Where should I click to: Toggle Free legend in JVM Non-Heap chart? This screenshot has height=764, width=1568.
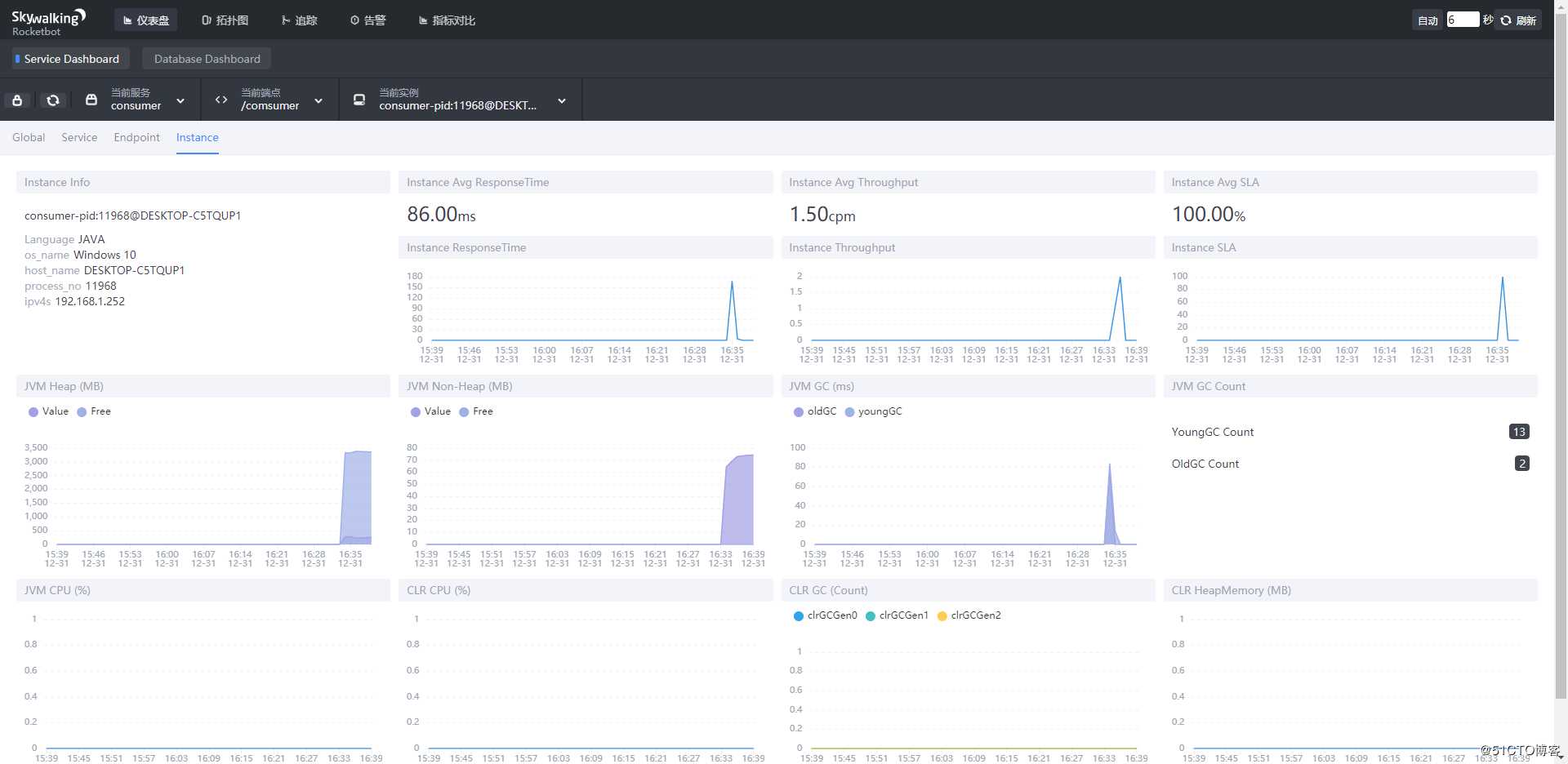[x=476, y=411]
